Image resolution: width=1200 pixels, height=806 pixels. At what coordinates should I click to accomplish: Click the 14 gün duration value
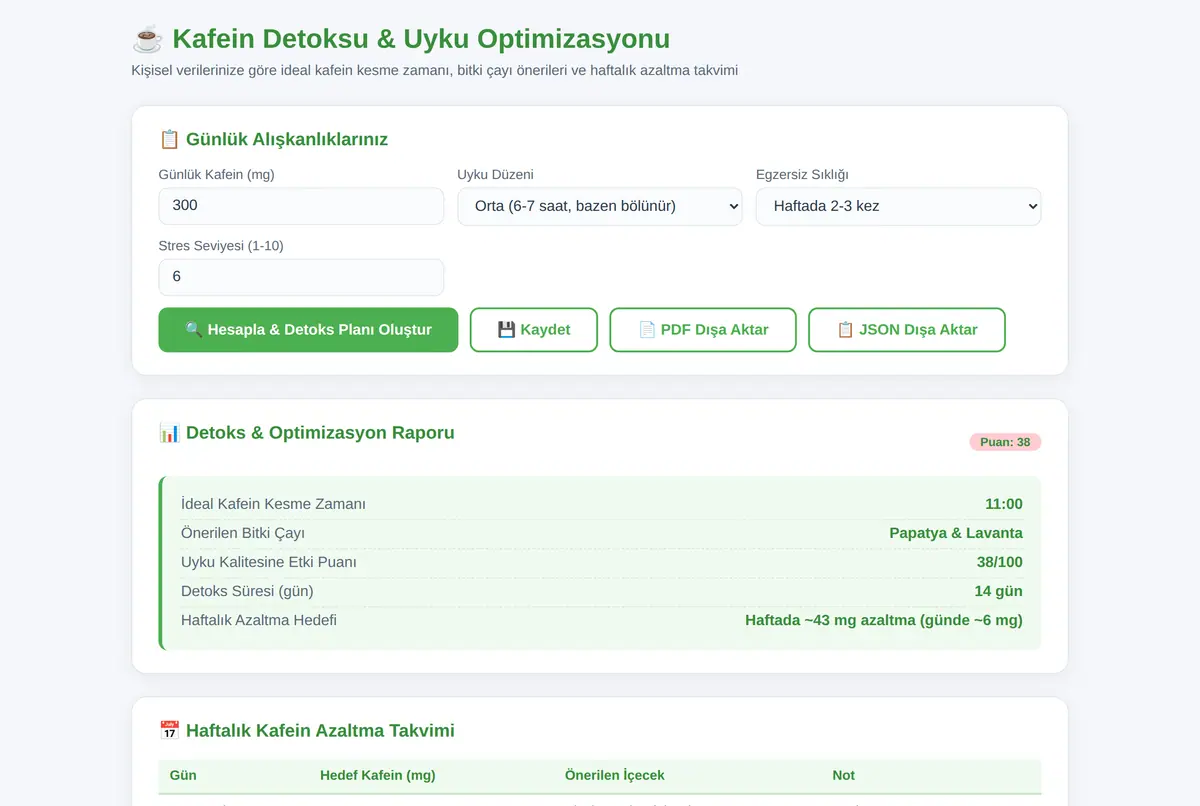(x=999, y=591)
